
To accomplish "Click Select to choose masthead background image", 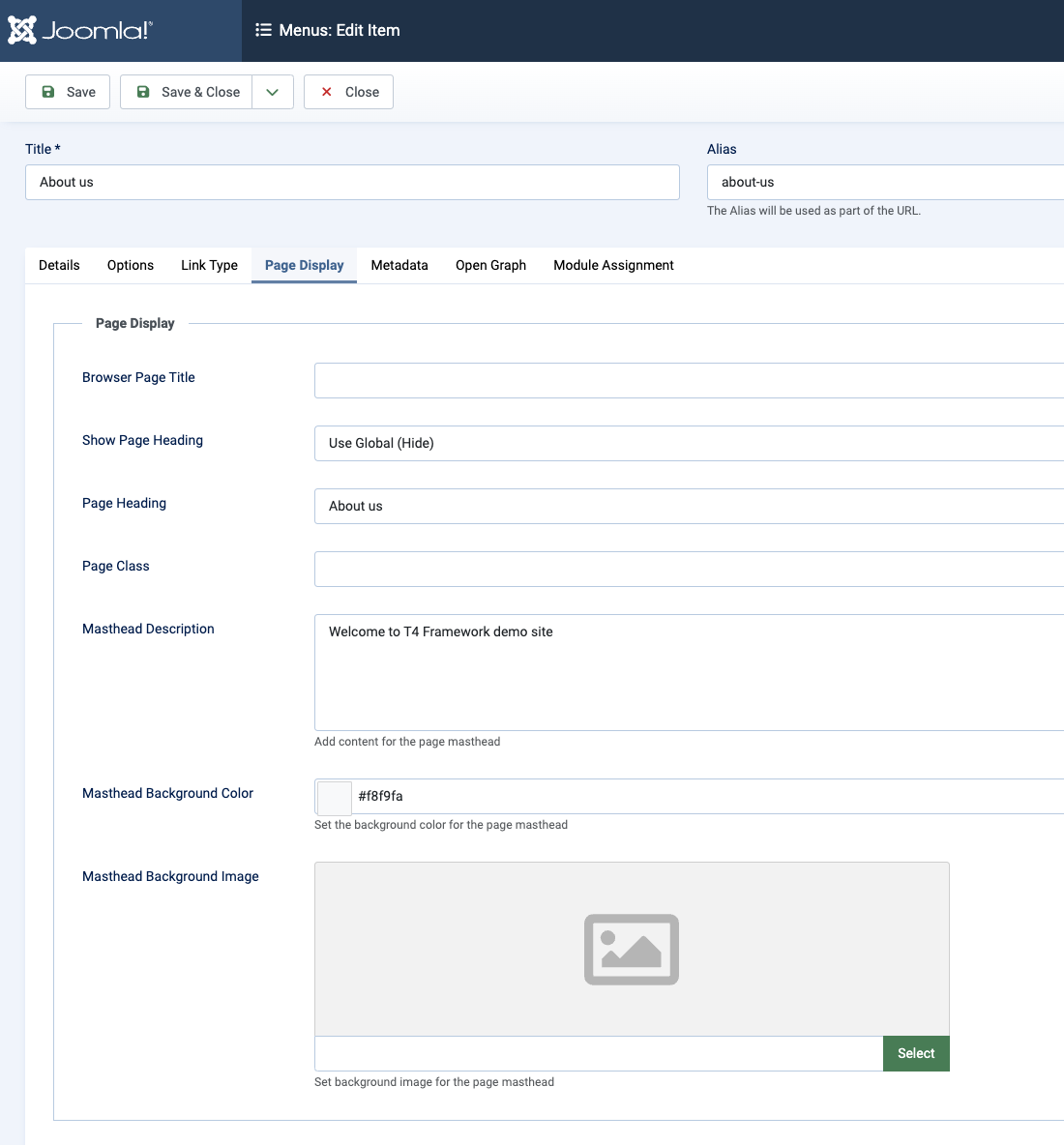I will (x=915, y=1053).
